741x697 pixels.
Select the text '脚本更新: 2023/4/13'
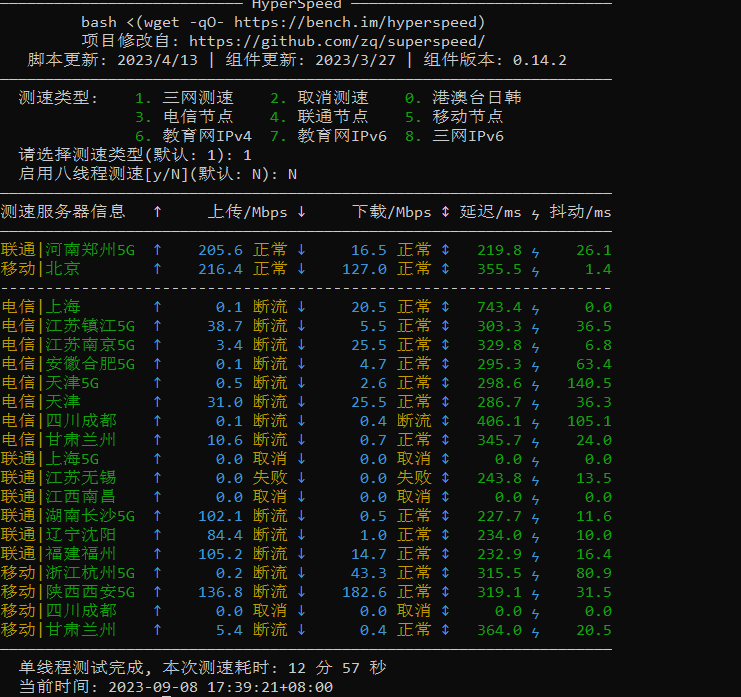[x=112, y=60]
